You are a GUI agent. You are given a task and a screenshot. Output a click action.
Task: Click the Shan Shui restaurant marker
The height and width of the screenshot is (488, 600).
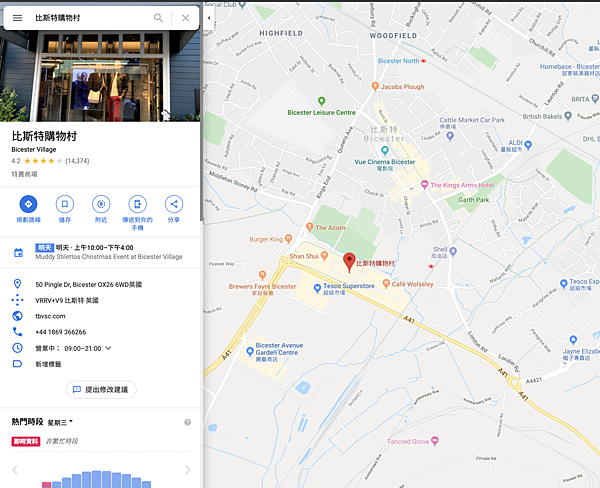point(324,255)
